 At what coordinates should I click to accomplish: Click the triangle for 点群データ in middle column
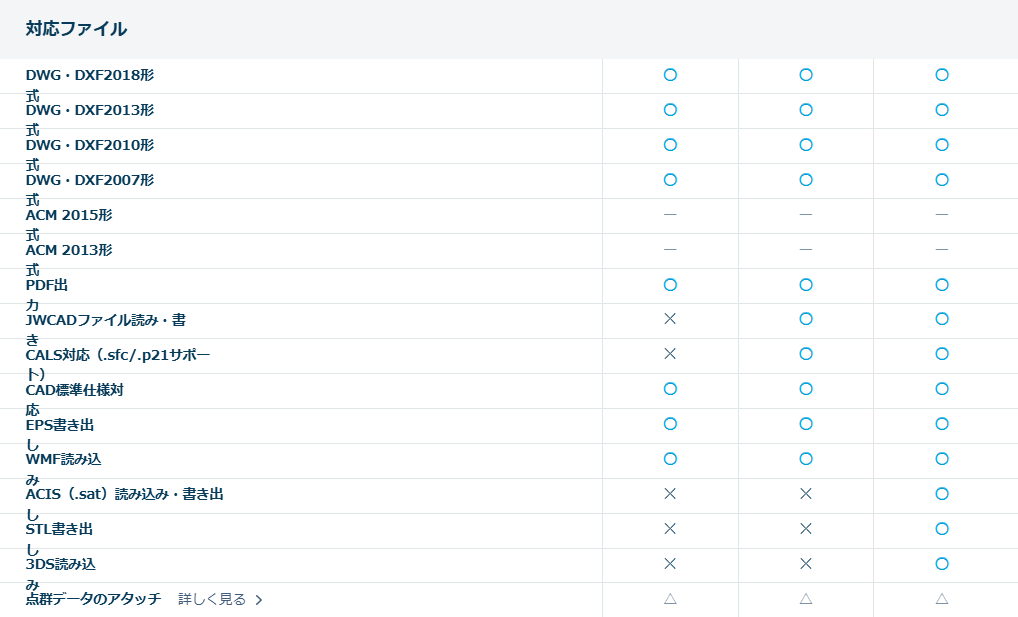click(806, 599)
